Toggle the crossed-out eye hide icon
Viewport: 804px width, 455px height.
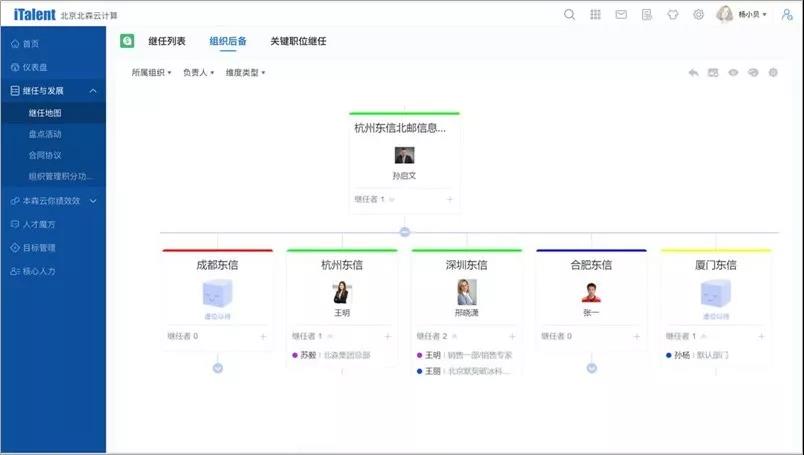tap(753, 73)
